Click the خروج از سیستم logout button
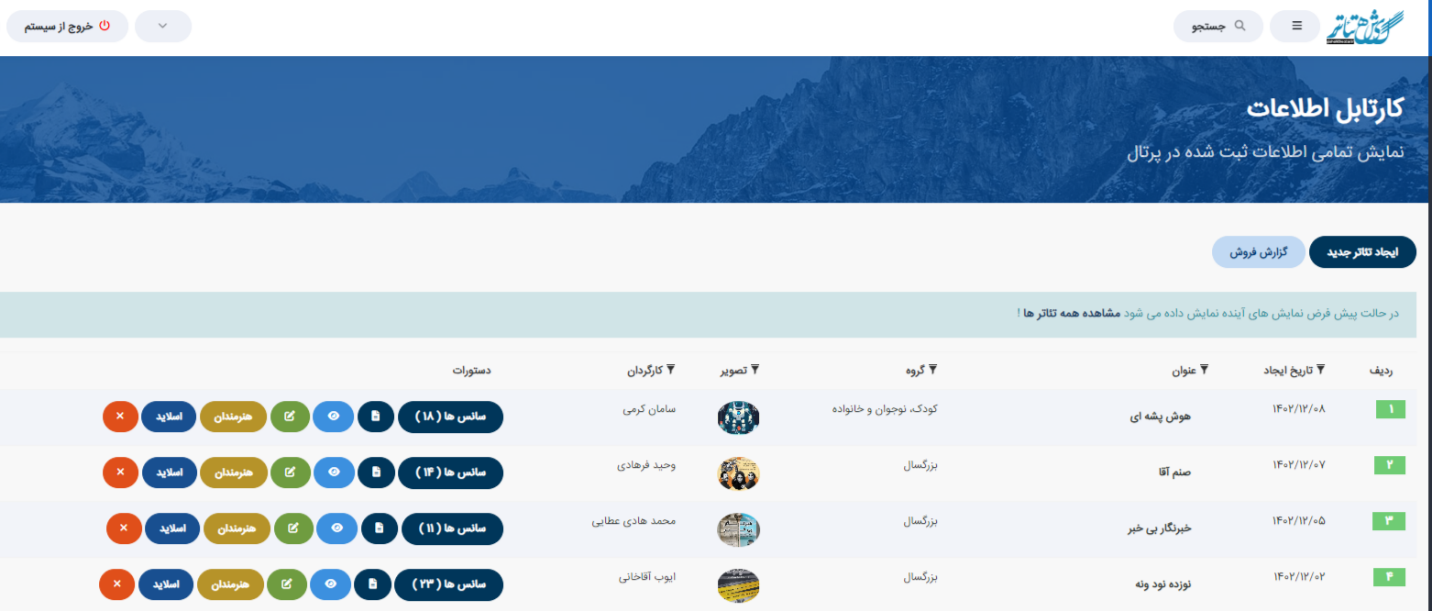The width and height of the screenshot is (1432, 611). coord(68,26)
